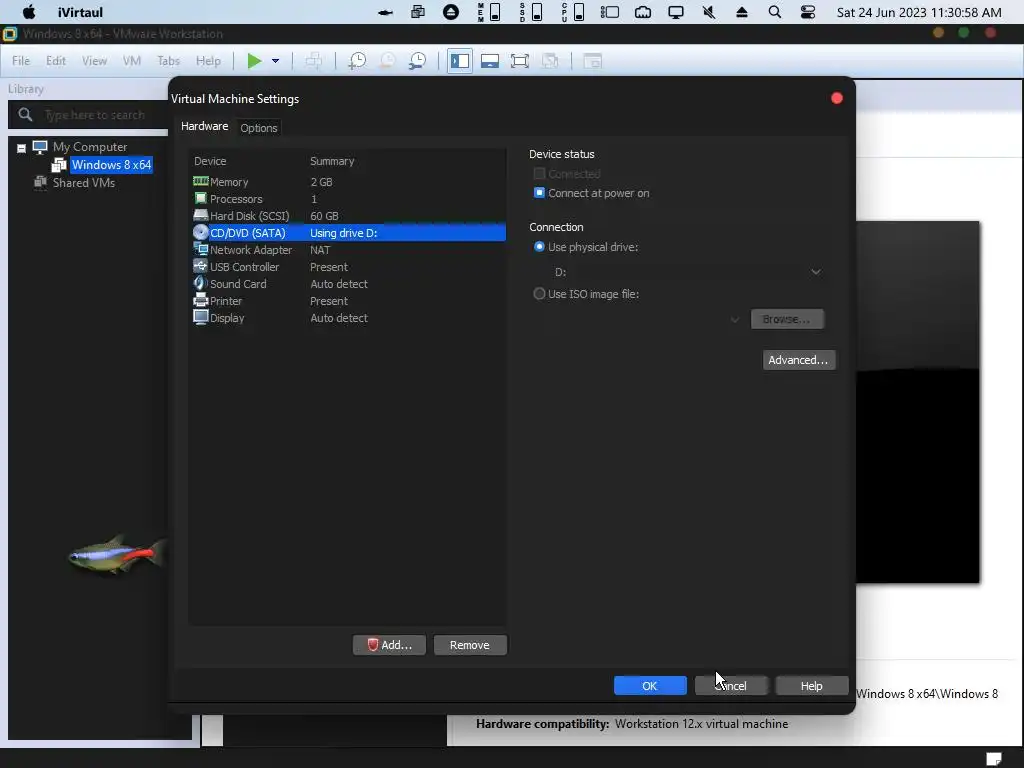The height and width of the screenshot is (768, 1024).
Task: Select the Memory device row
Action: (349, 182)
